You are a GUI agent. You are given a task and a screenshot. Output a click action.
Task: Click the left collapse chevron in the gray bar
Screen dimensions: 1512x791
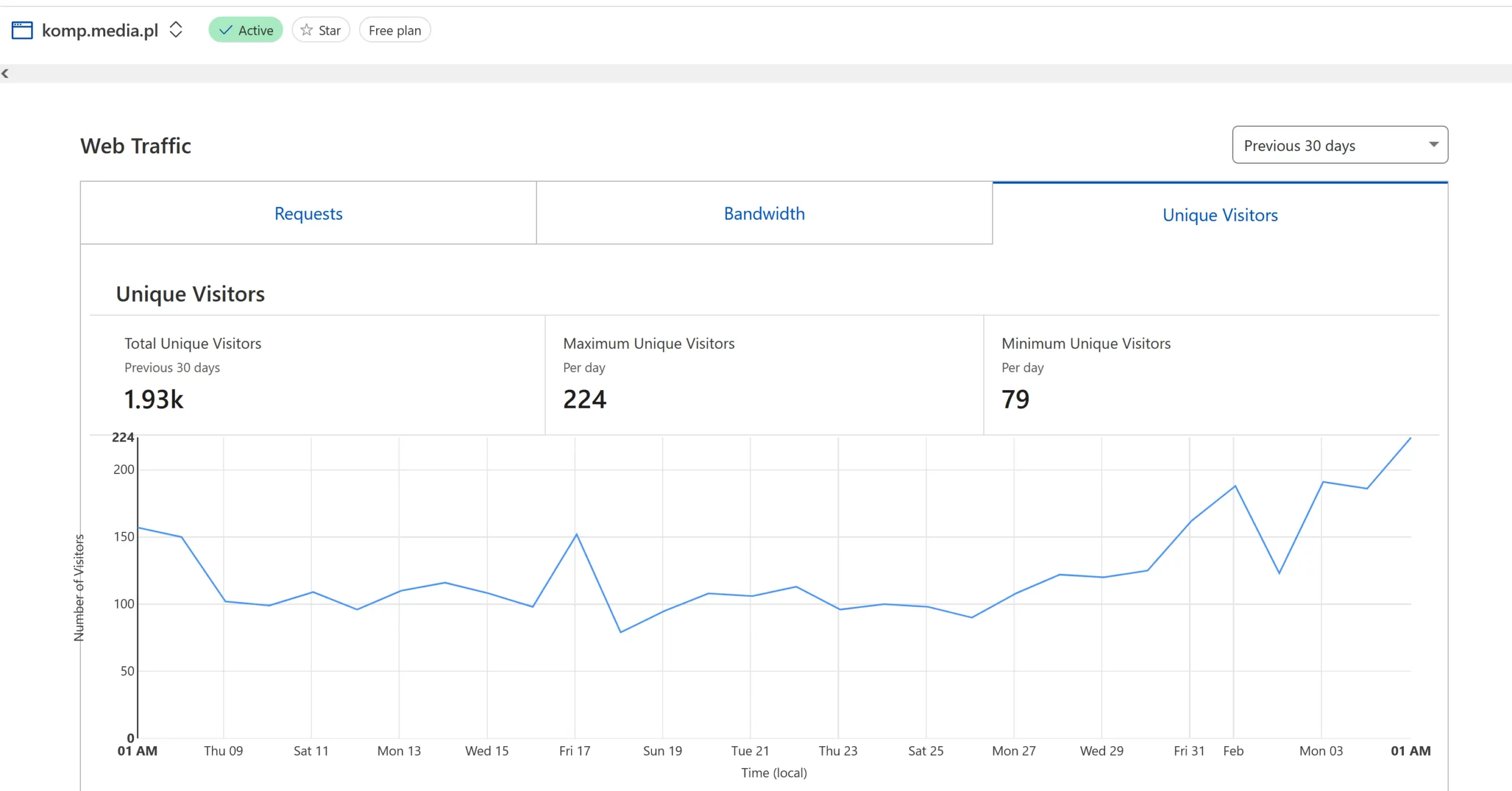(5, 74)
